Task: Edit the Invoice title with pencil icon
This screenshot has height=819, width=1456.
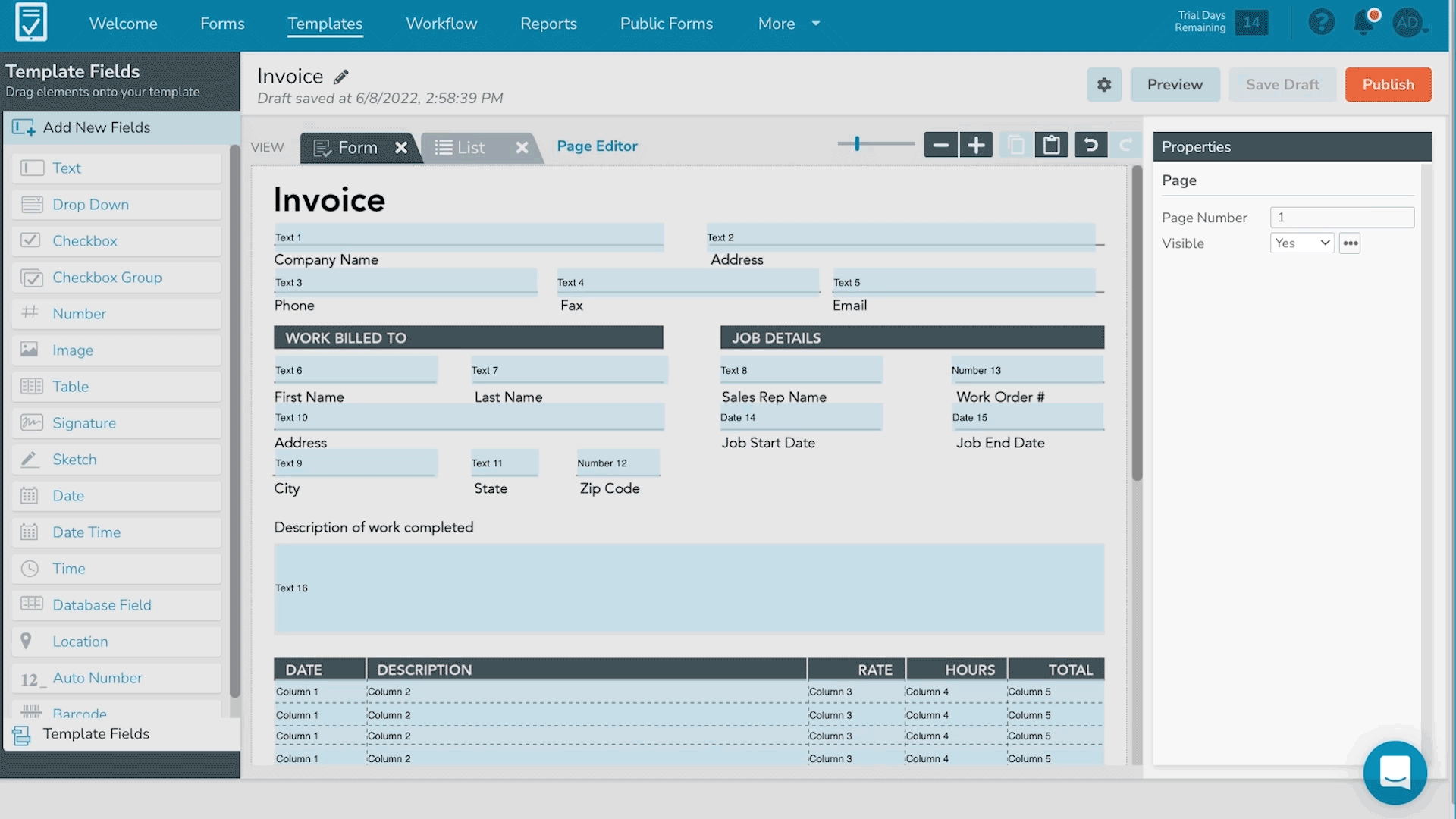Action: click(341, 77)
